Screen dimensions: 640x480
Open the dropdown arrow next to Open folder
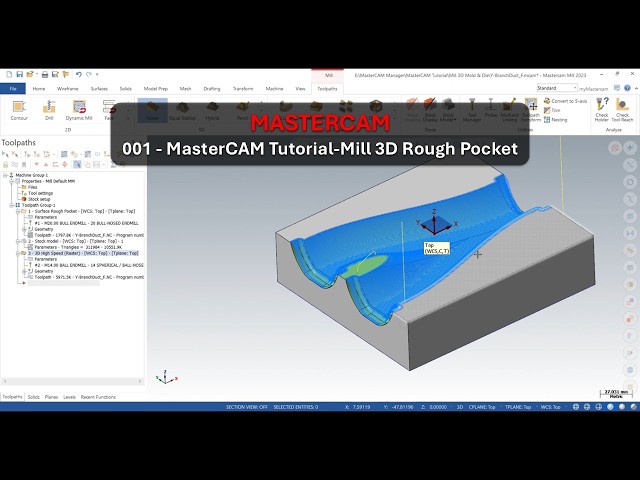point(37,75)
